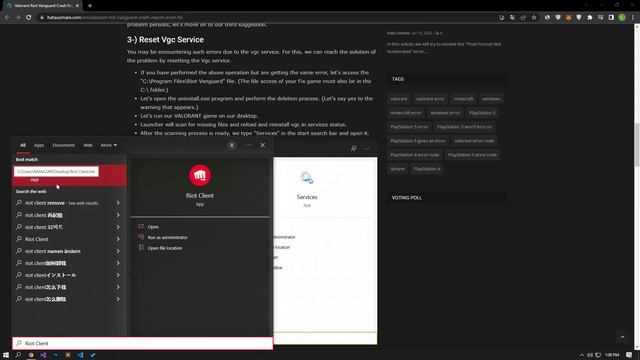Open the search panel account icon
Screen dimensions: 640x360
[x=232, y=145]
